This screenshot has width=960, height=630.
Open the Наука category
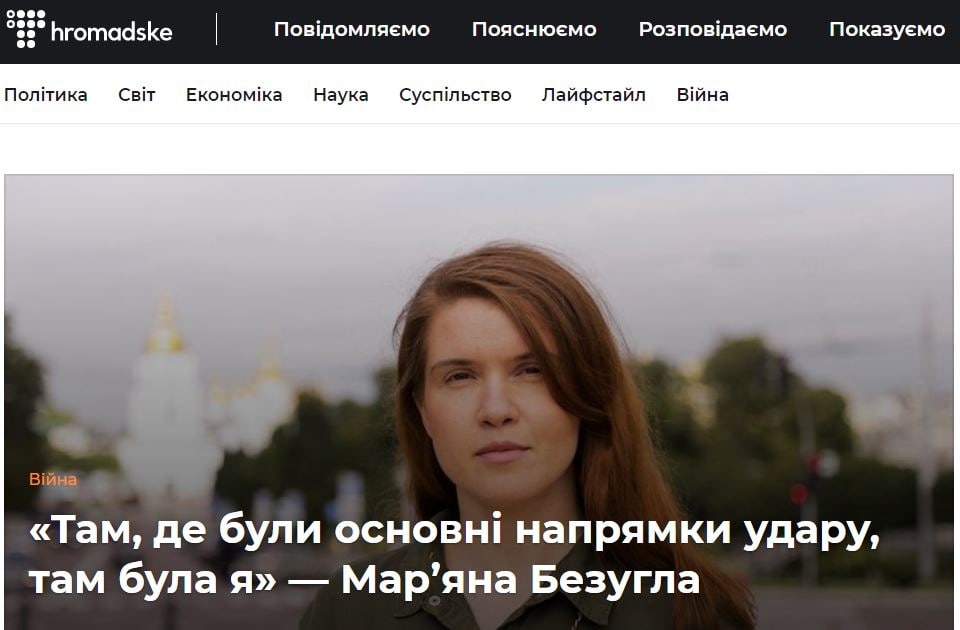tap(340, 95)
